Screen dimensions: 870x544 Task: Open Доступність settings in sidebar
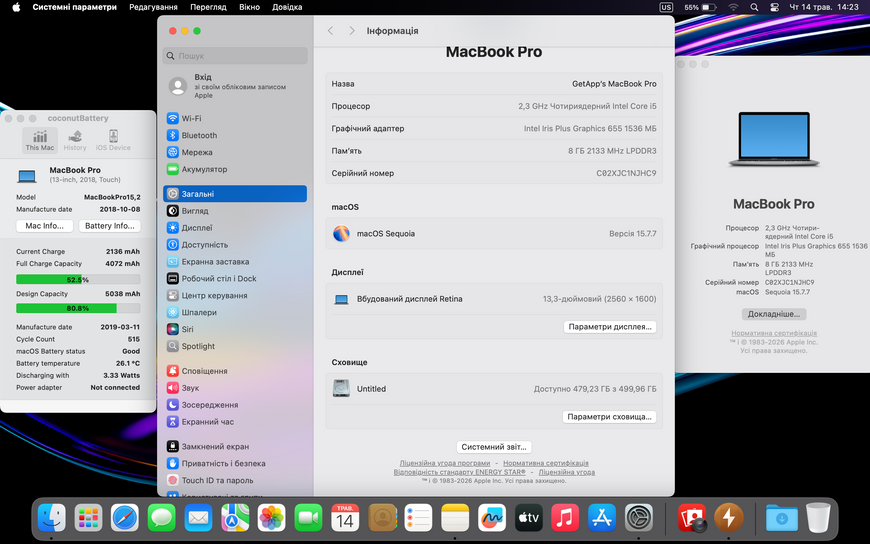pyautogui.click(x=235, y=245)
